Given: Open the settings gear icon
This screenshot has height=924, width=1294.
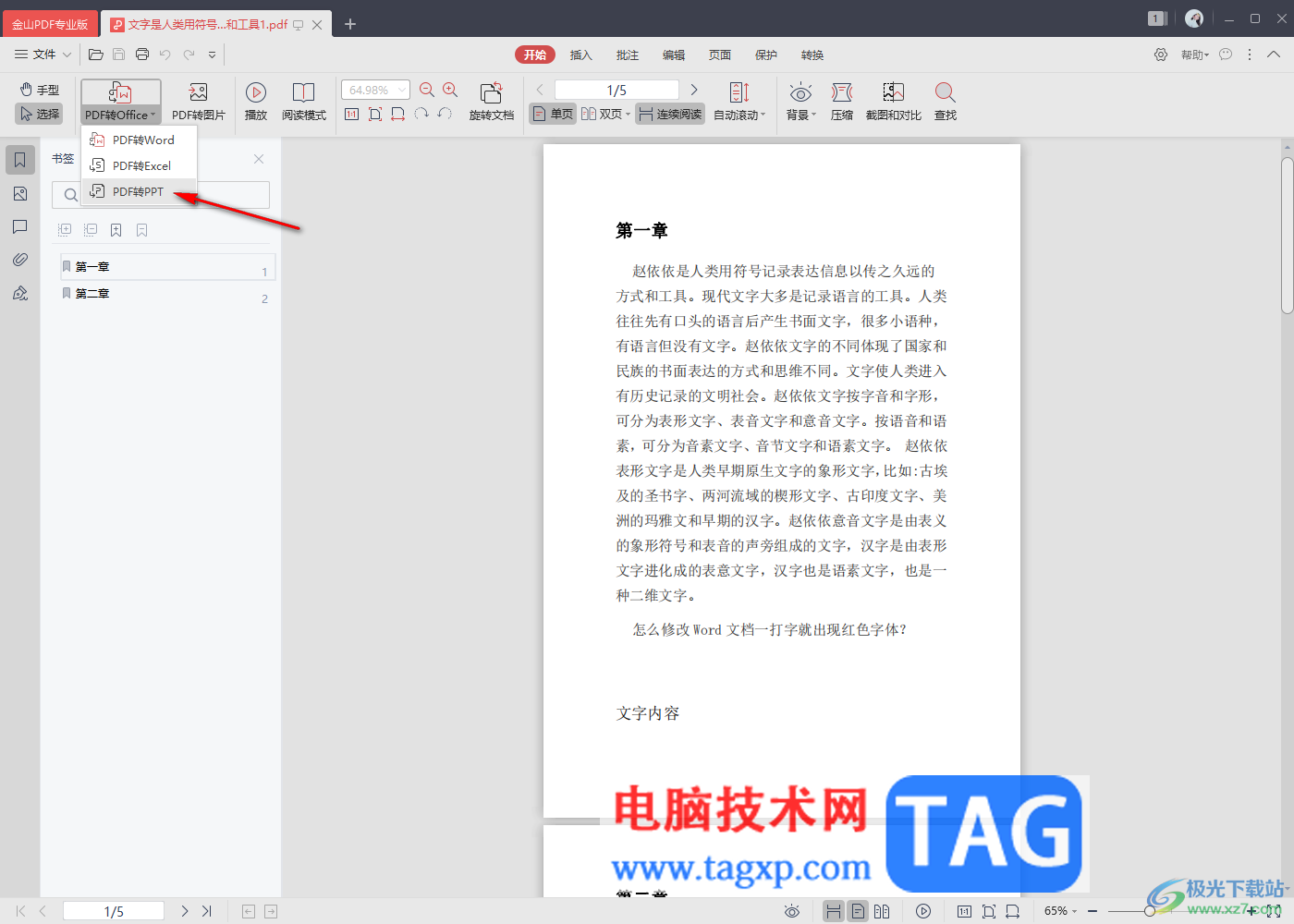Looking at the screenshot, I should (1161, 55).
